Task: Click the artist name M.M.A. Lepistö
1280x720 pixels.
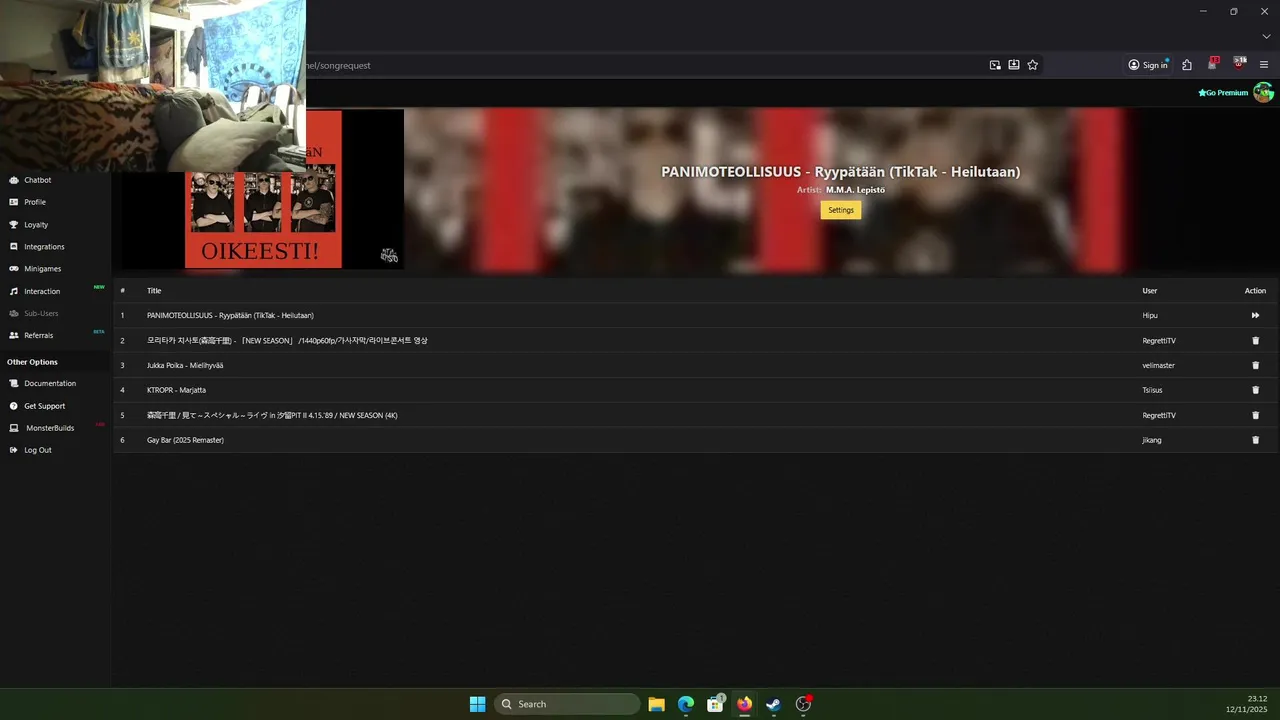Action: pyautogui.click(x=855, y=190)
